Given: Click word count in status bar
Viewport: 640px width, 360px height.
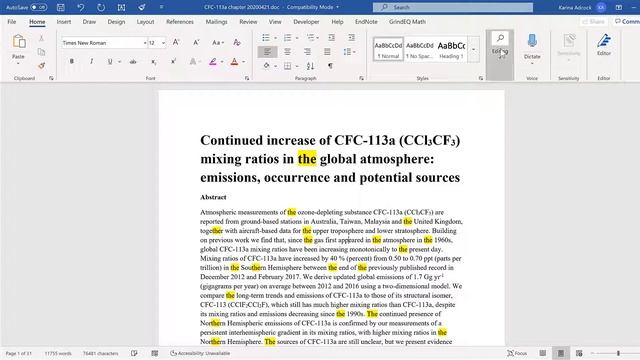Looking at the screenshot, I should click(x=58, y=353).
